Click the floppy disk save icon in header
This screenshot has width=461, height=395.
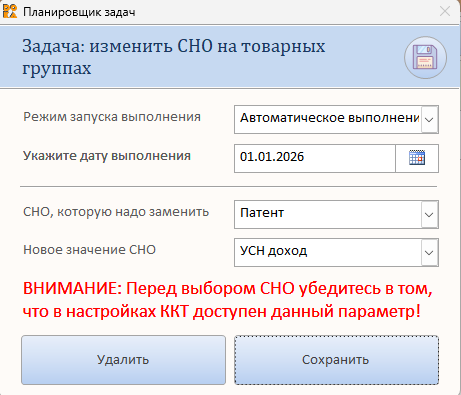[425, 57]
